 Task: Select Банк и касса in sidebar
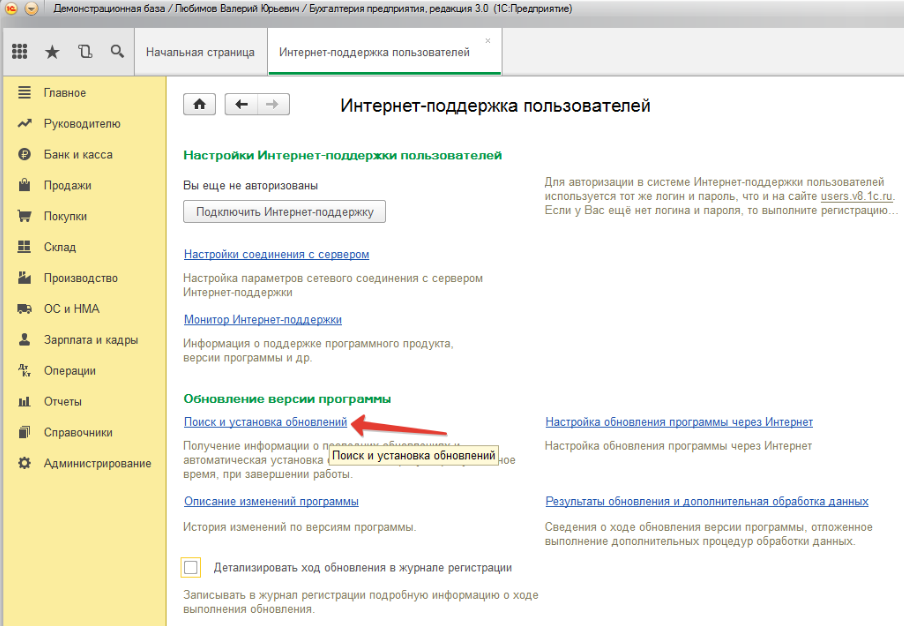coord(77,155)
